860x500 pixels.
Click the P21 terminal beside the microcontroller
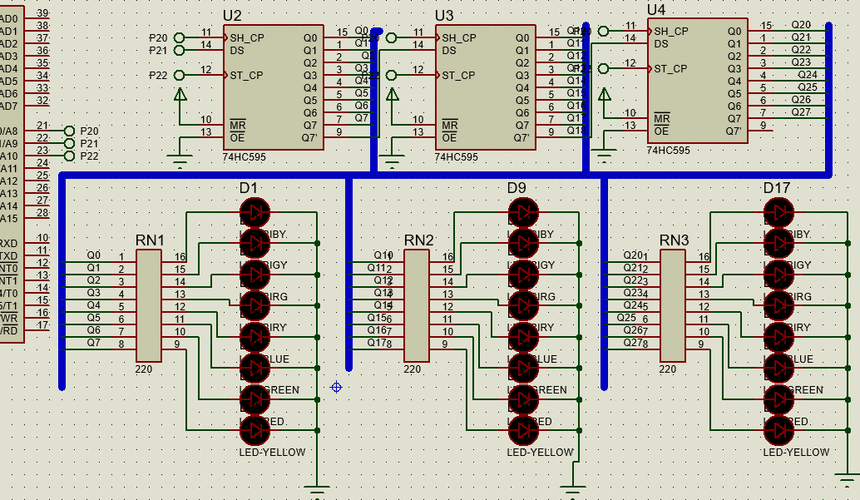tap(69, 144)
